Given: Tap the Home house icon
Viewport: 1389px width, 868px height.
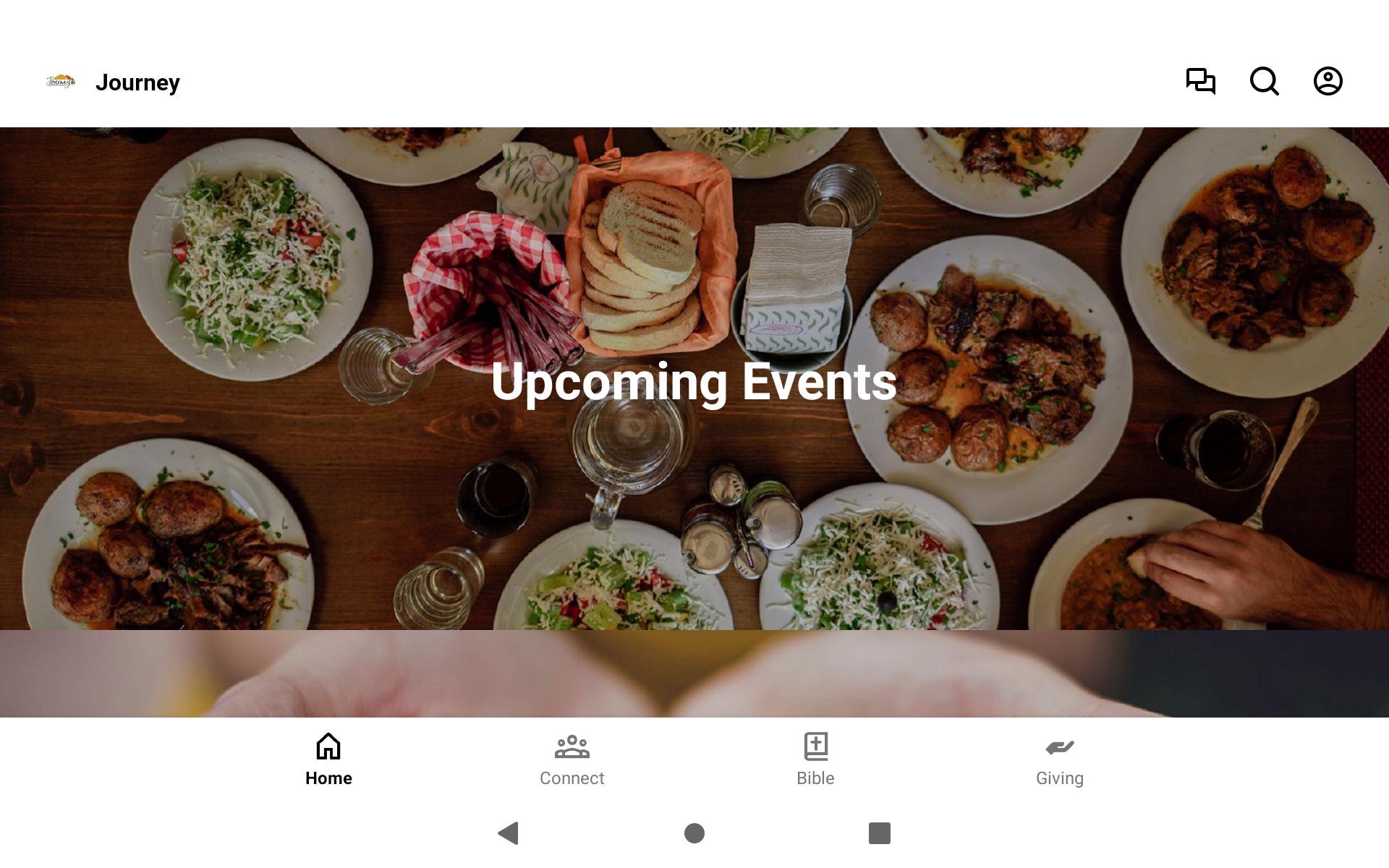Looking at the screenshot, I should [x=328, y=746].
